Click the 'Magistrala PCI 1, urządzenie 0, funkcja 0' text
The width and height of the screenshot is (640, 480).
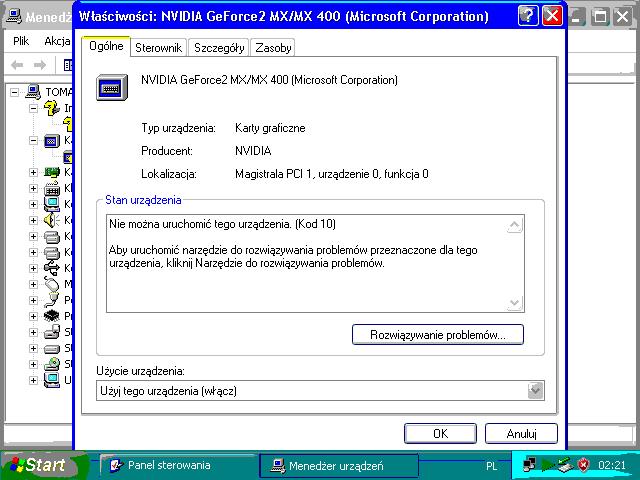pos(332,174)
